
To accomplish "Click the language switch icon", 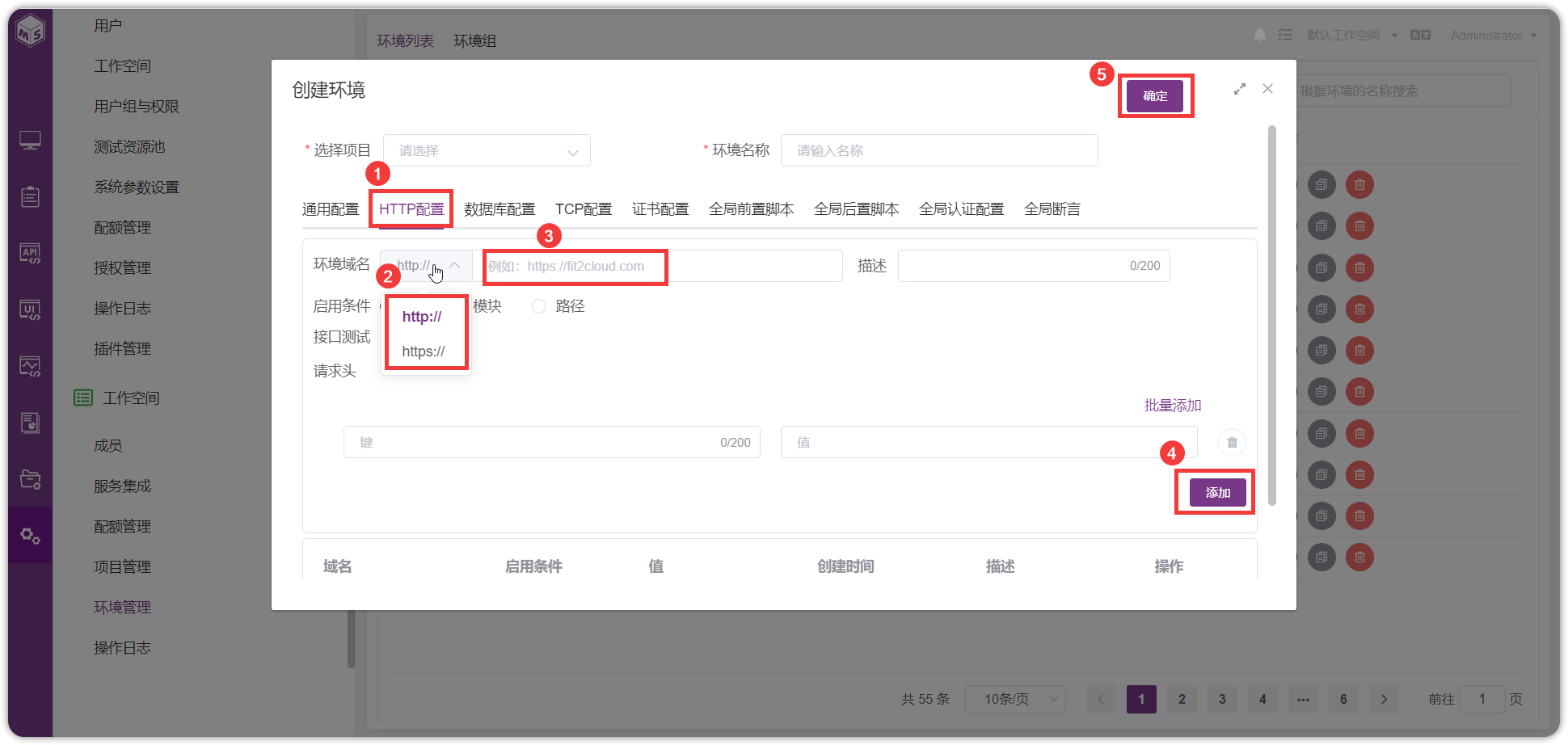I will (x=1420, y=35).
